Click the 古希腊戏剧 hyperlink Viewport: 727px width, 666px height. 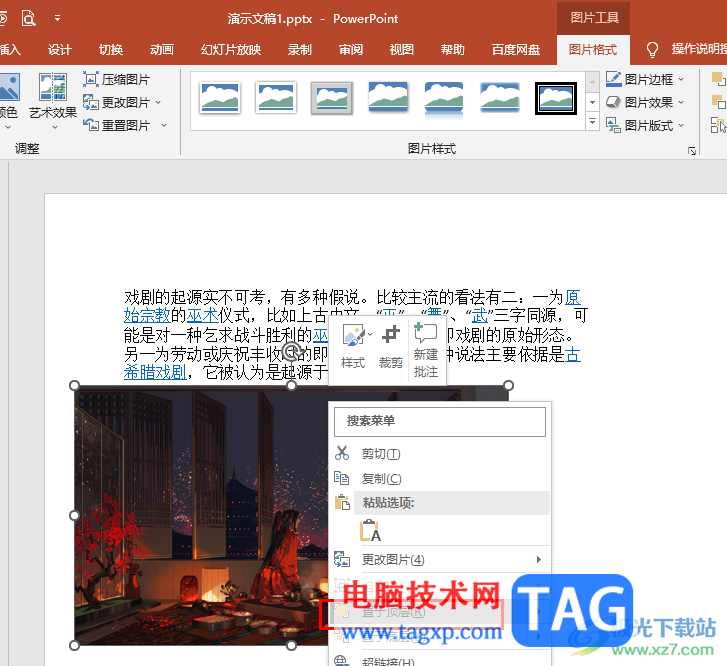155,372
